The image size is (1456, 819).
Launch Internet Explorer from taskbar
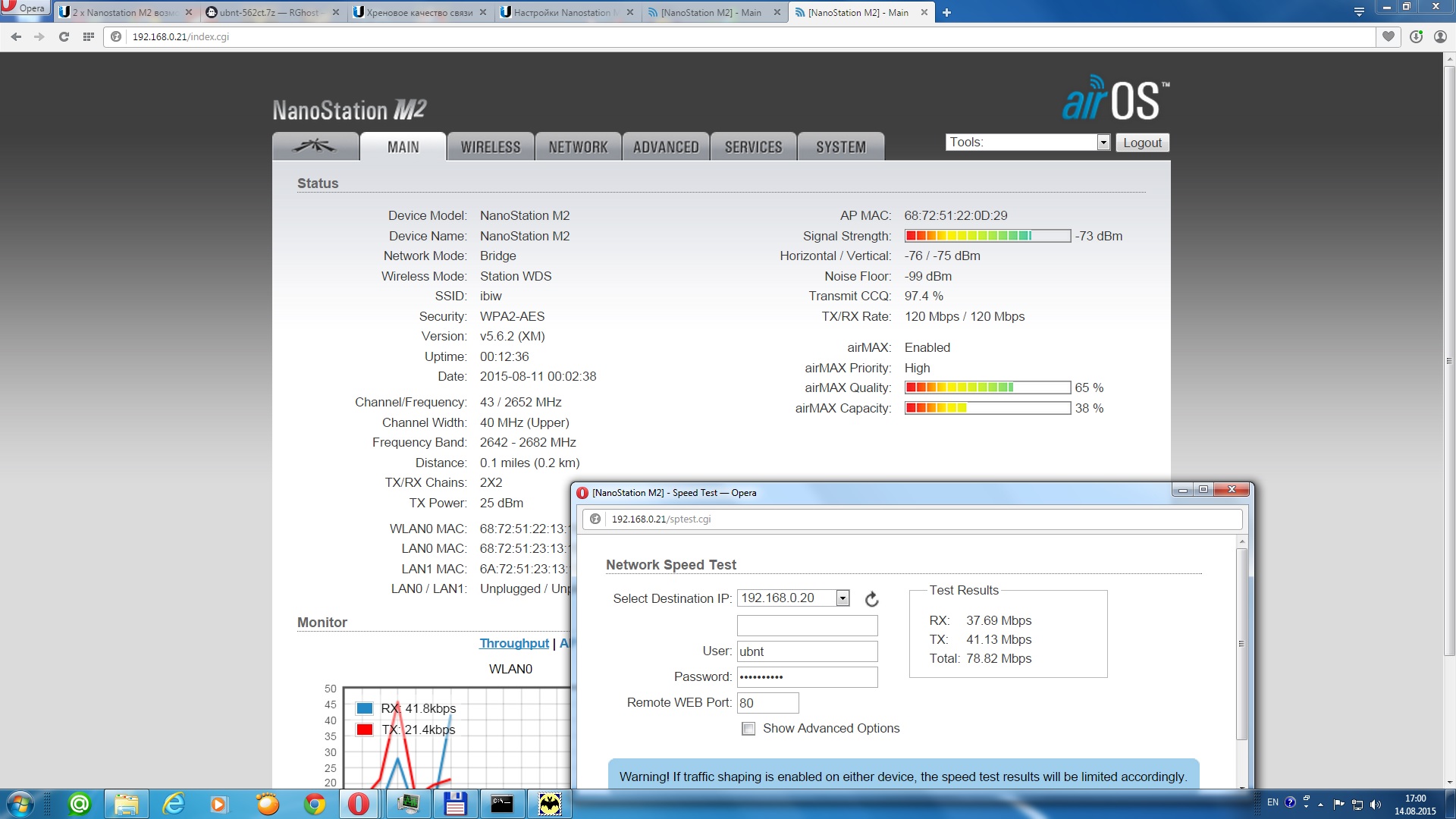click(174, 804)
